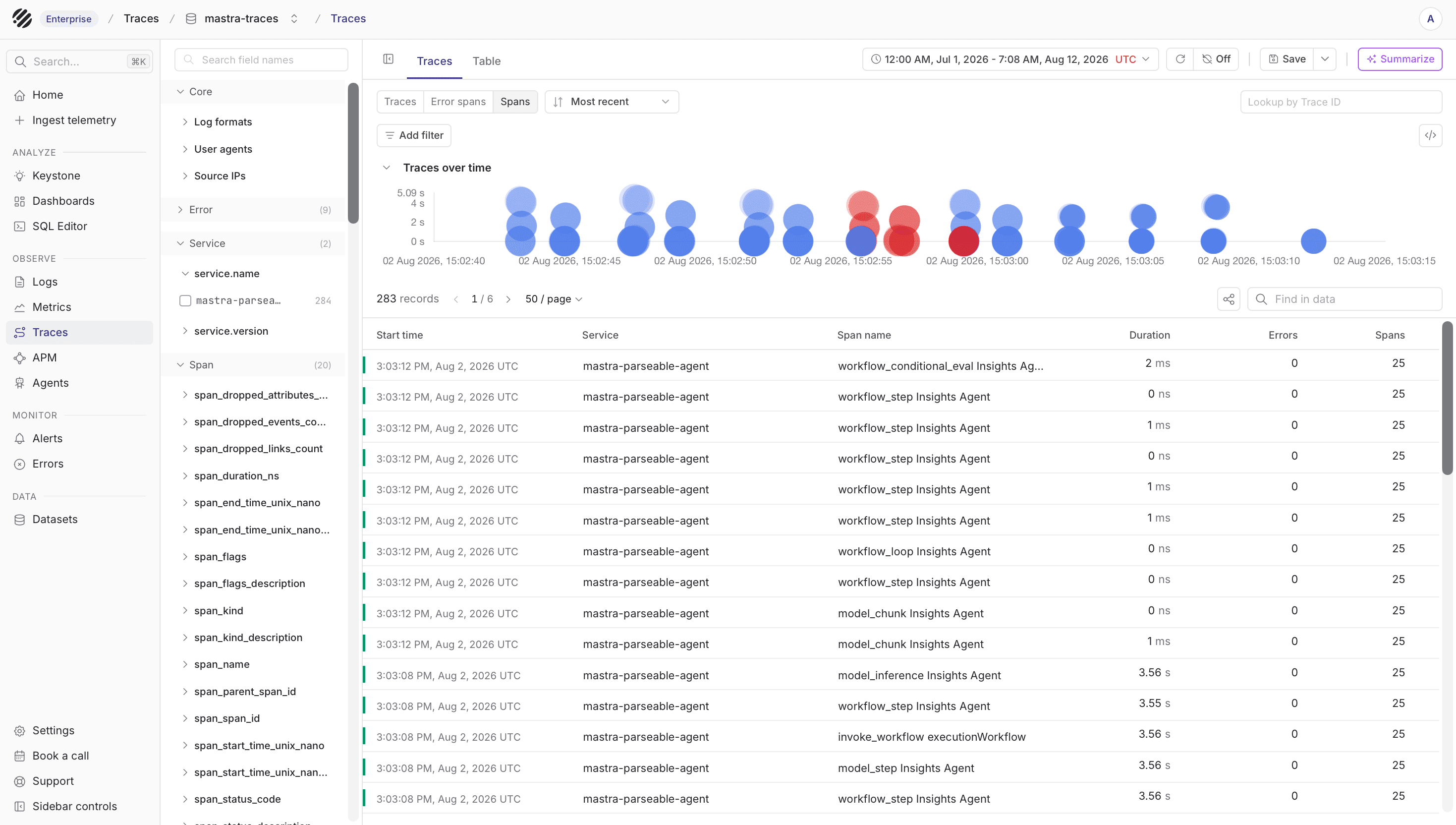Focus the Lookup by Trace ID field
Image resolution: width=1456 pixels, height=825 pixels.
click(1341, 102)
